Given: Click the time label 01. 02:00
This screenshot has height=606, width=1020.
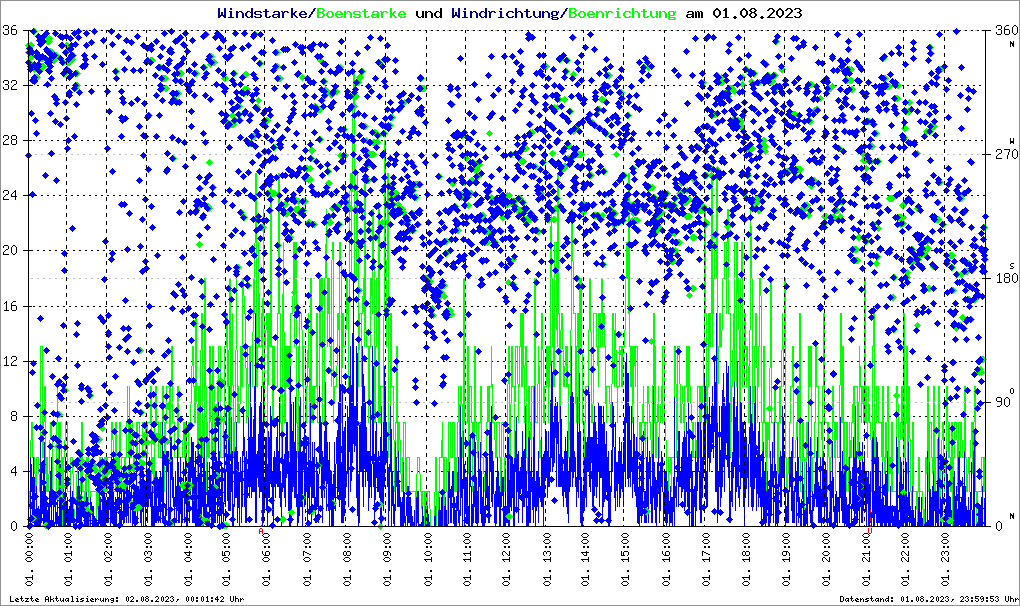Looking at the screenshot, I should [x=108, y=559].
